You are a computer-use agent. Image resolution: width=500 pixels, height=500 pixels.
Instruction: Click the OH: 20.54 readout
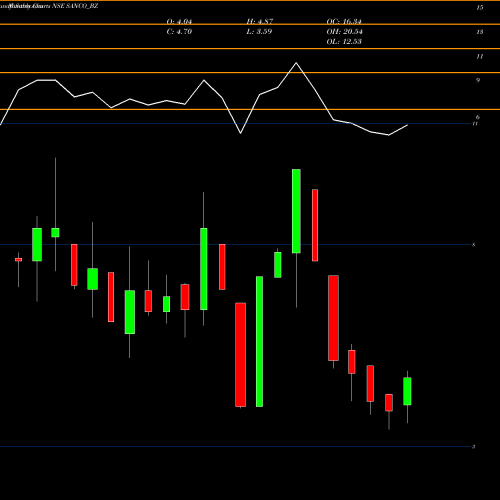(345, 32)
